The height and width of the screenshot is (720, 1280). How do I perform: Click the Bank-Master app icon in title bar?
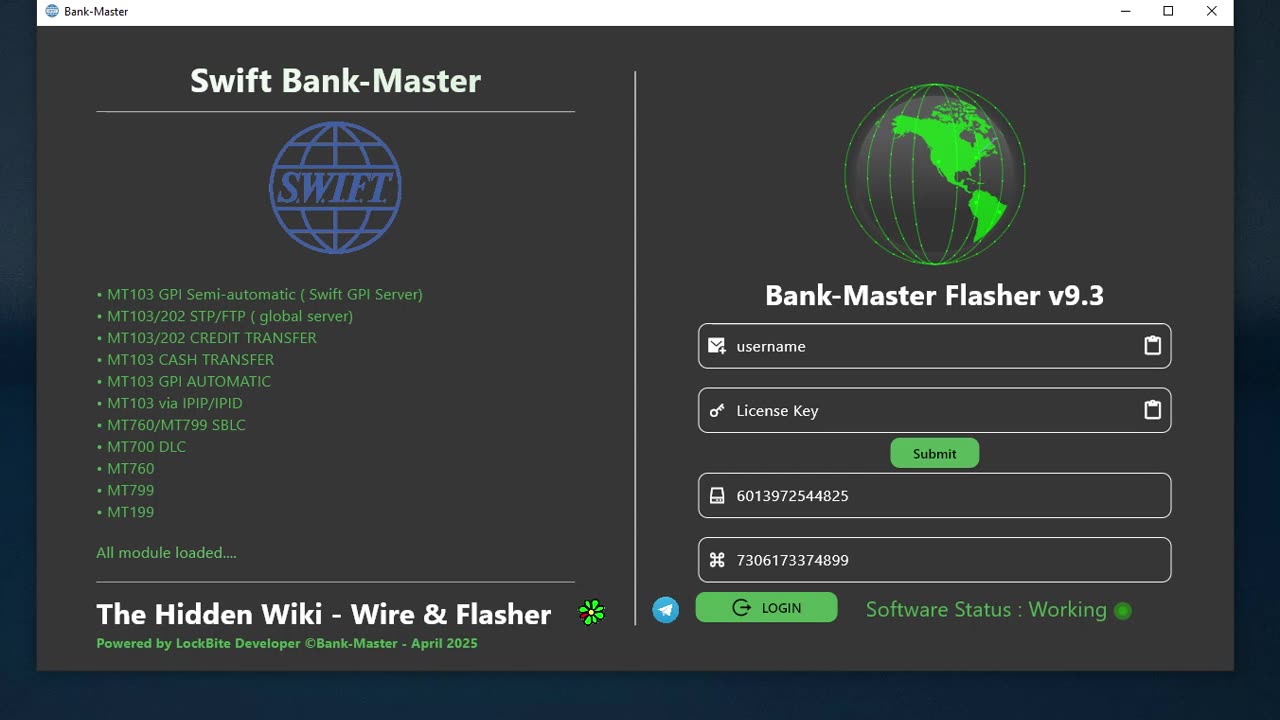coord(52,12)
